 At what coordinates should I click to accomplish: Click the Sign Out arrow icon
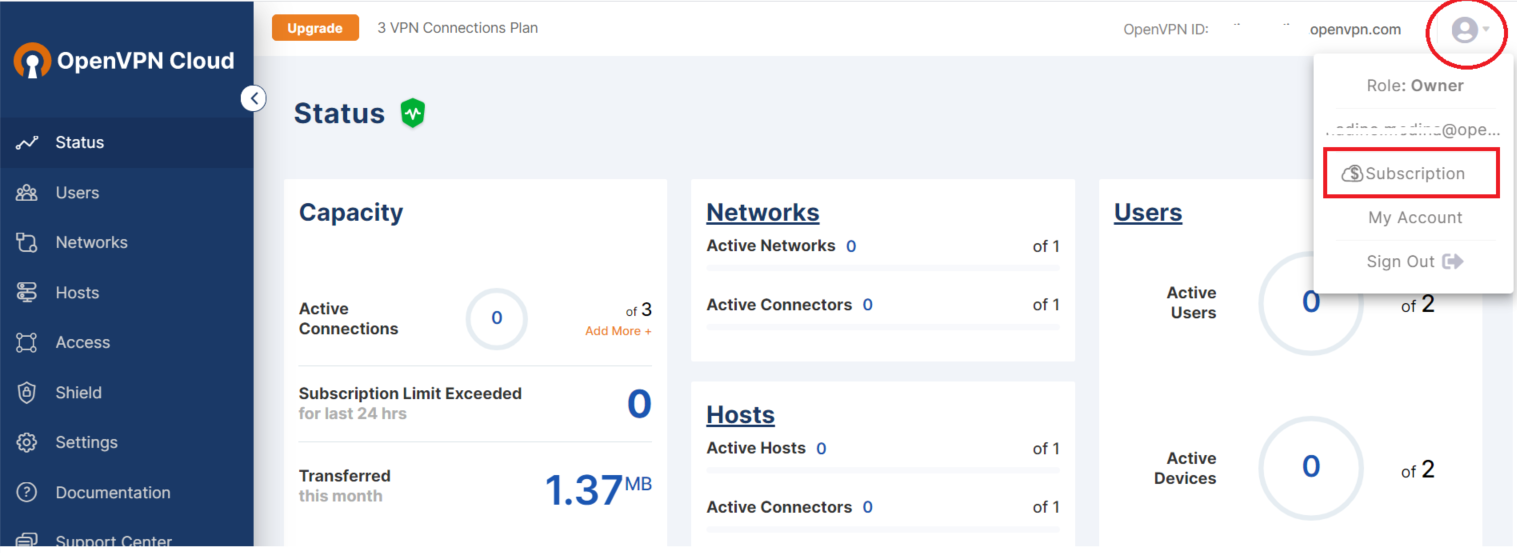(1452, 261)
